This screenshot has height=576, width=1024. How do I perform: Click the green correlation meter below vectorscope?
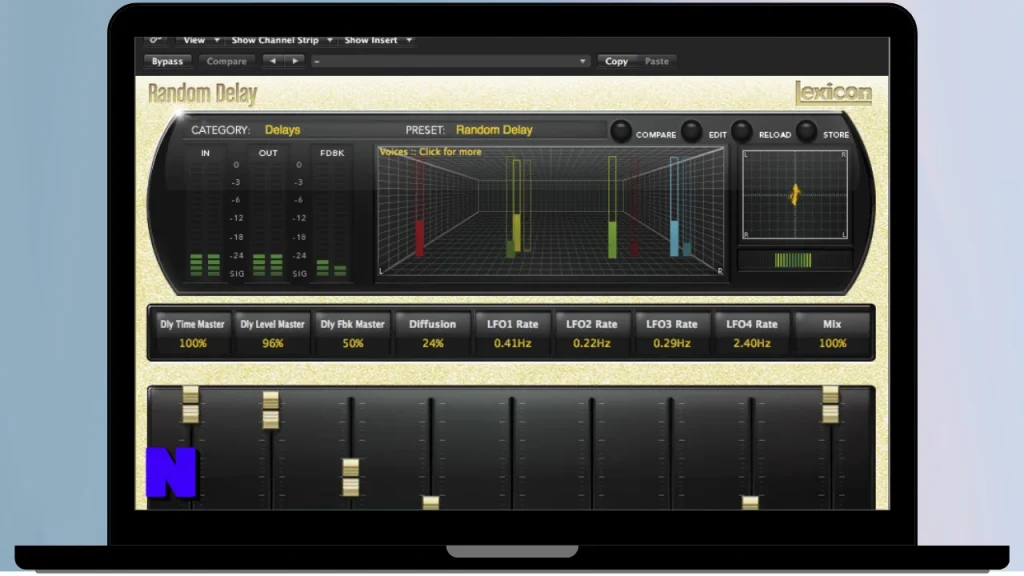click(794, 261)
